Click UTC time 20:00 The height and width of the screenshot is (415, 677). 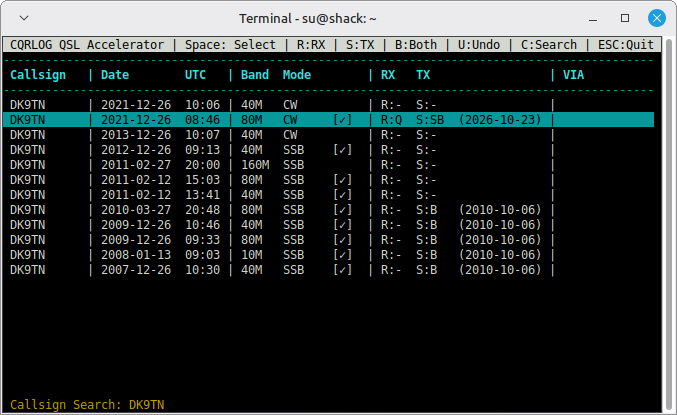(x=202, y=165)
